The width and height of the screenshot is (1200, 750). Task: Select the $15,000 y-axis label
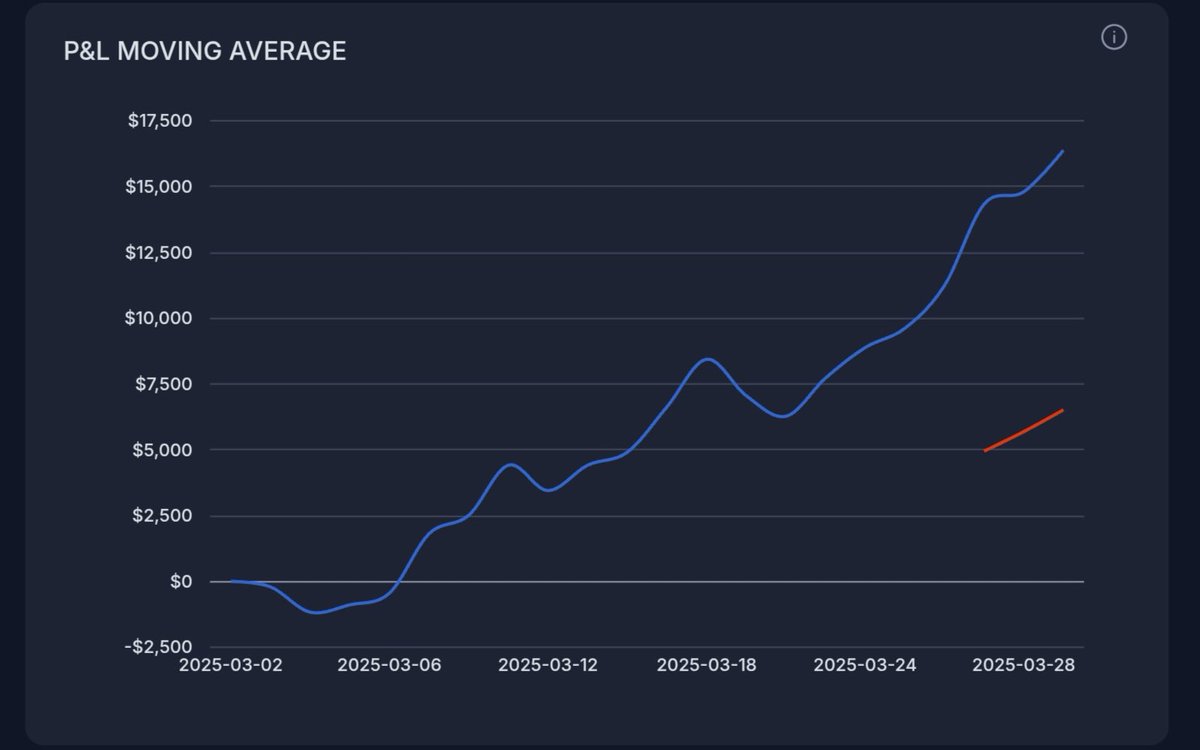coord(160,187)
